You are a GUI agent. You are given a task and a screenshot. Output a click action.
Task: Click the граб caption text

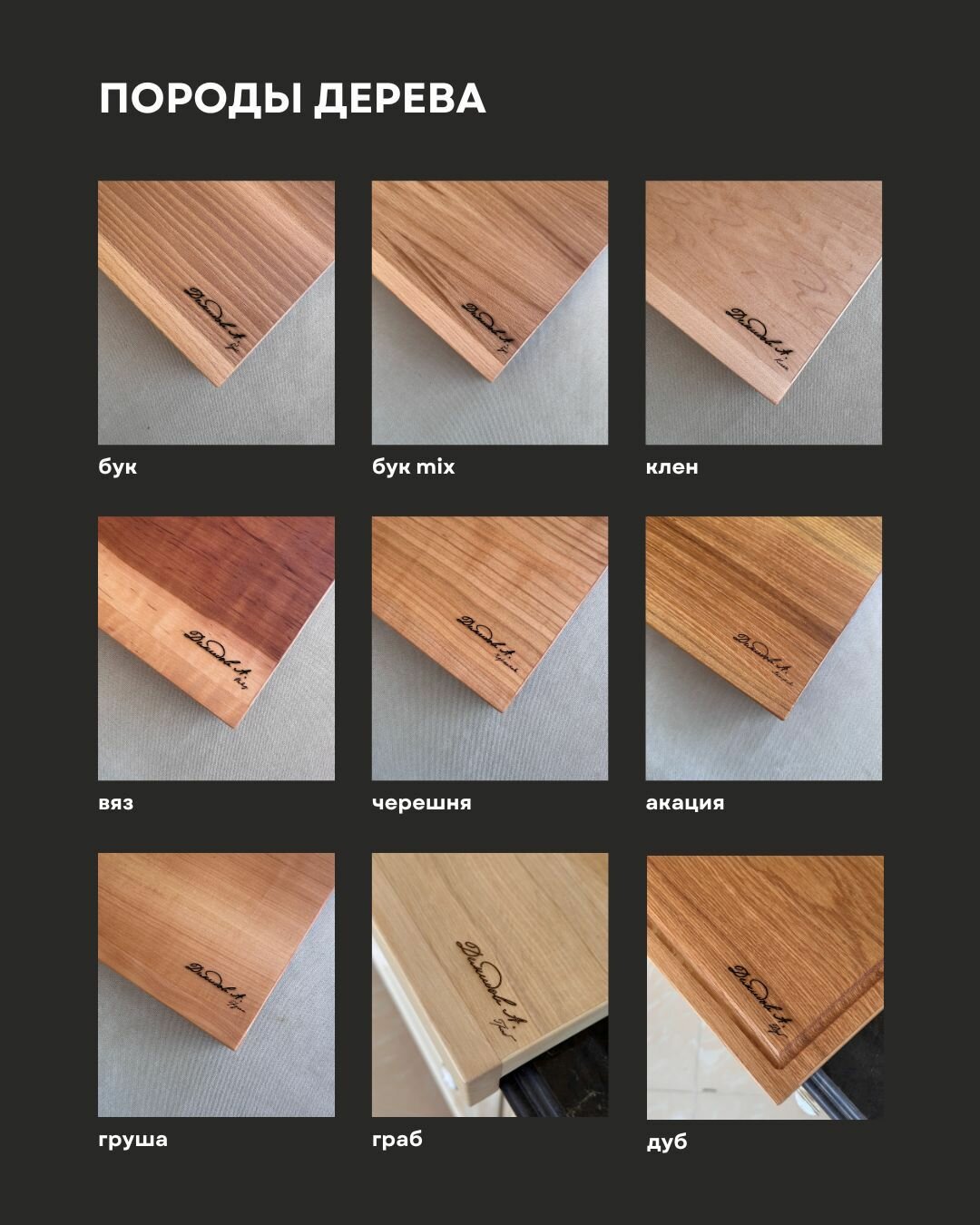click(x=397, y=1140)
